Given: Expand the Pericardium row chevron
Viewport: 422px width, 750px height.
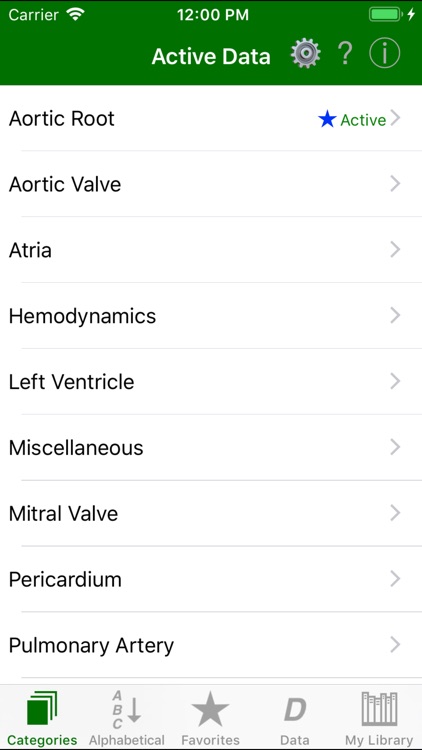Looking at the screenshot, I should pyautogui.click(x=395, y=579).
